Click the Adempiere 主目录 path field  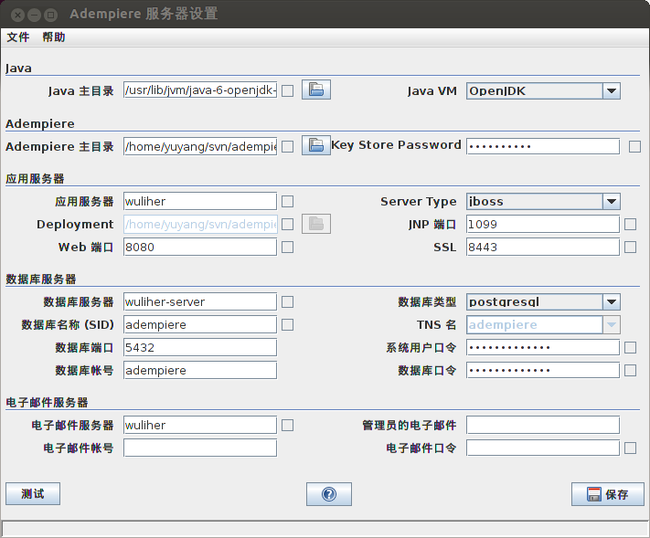pyautogui.click(x=200, y=146)
